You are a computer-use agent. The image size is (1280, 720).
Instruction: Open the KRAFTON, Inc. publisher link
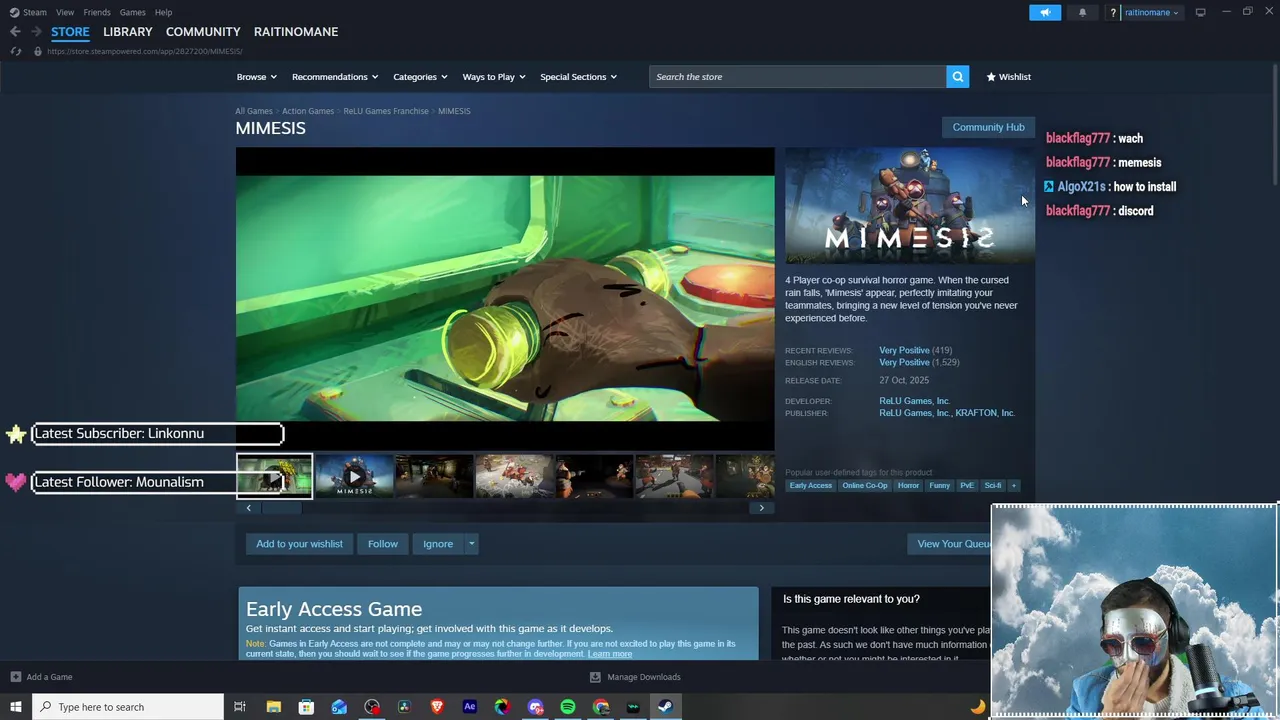(x=985, y=413)
